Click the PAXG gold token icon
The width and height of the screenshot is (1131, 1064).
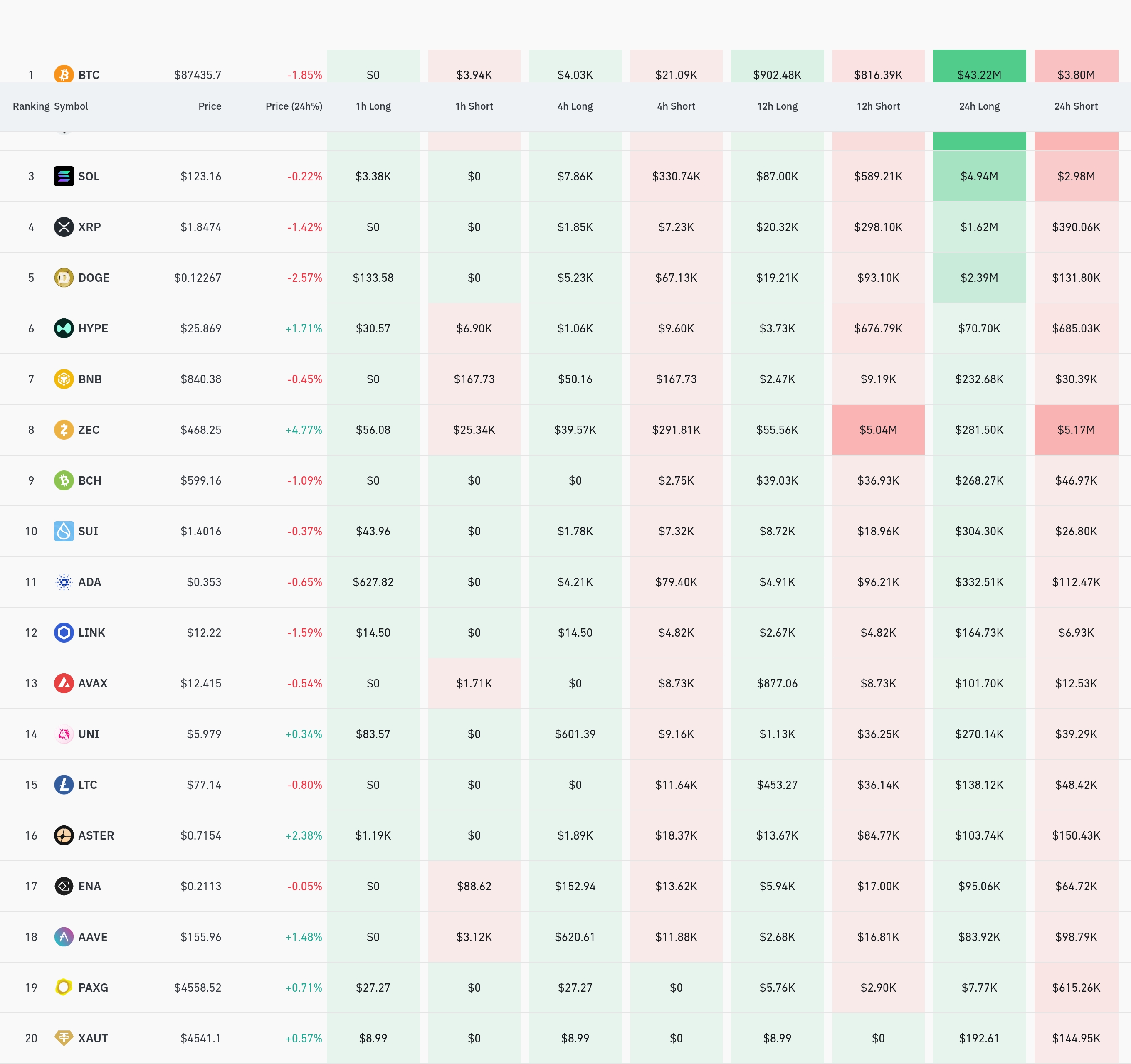click(64, 987)
